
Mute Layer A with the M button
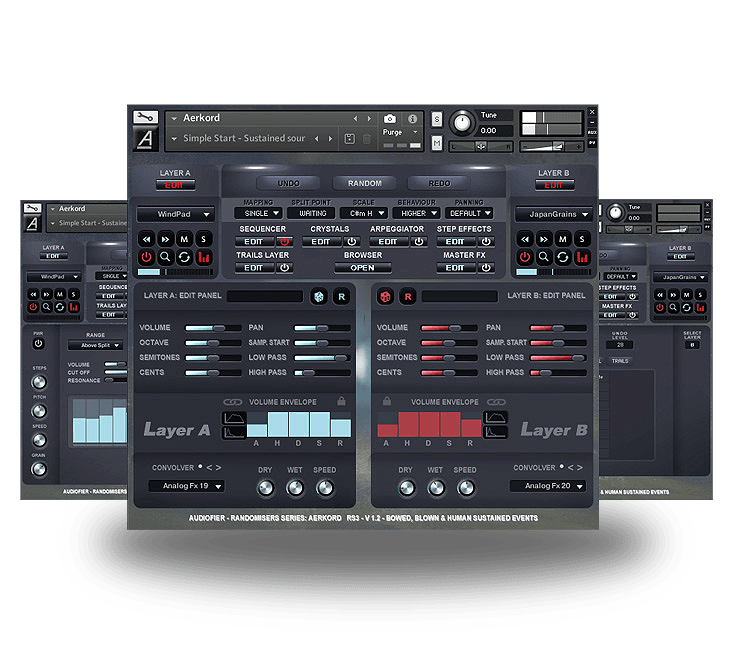click(184, 239)
